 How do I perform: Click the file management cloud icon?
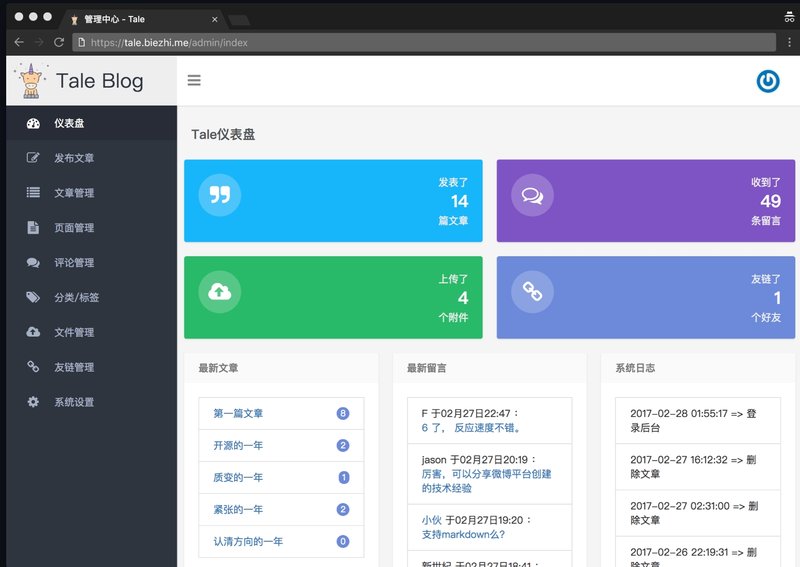pyautogui.click(x=33, y=332)
